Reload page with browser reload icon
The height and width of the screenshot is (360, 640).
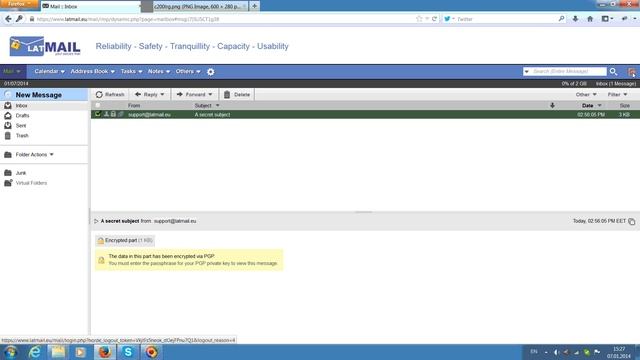(434, 19)
